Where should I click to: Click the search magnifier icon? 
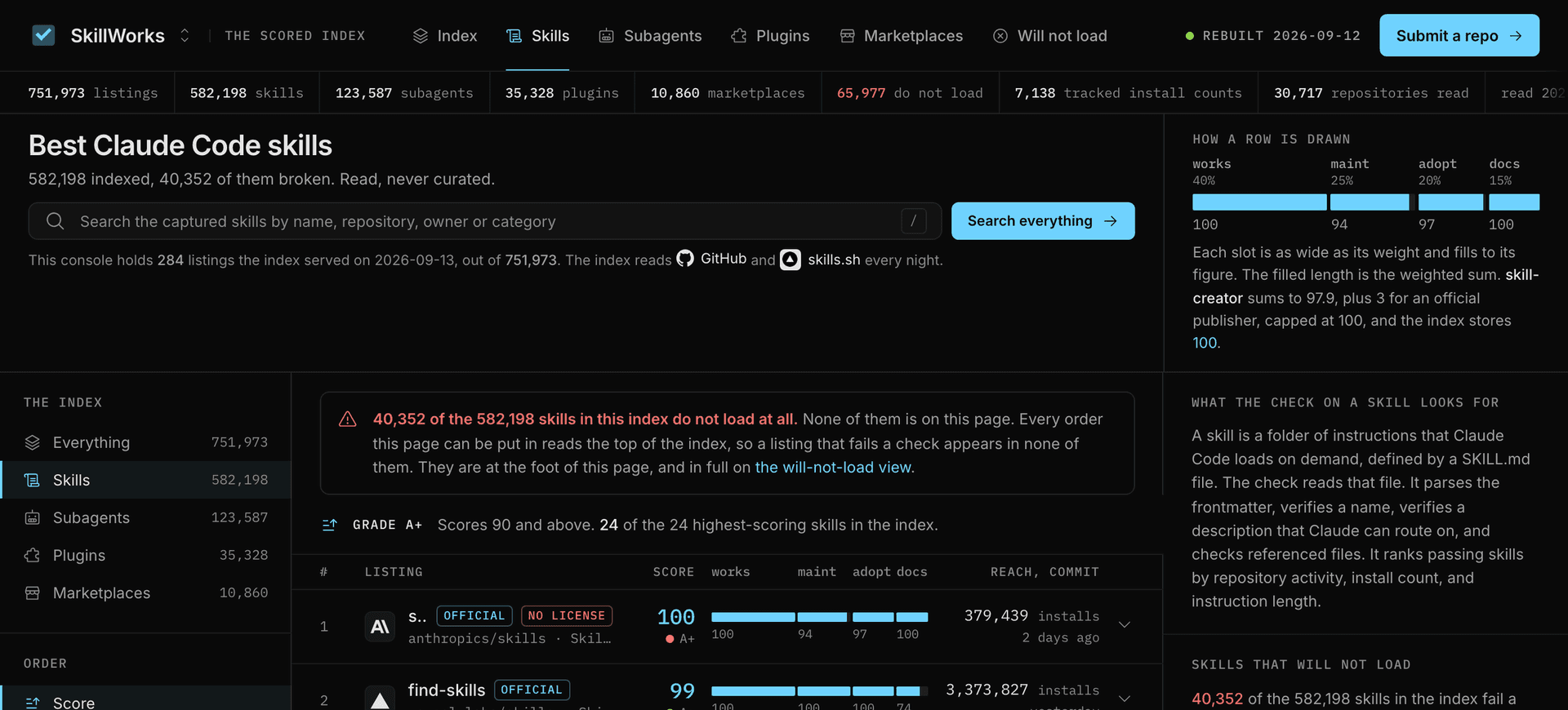[x=55, y=221]
